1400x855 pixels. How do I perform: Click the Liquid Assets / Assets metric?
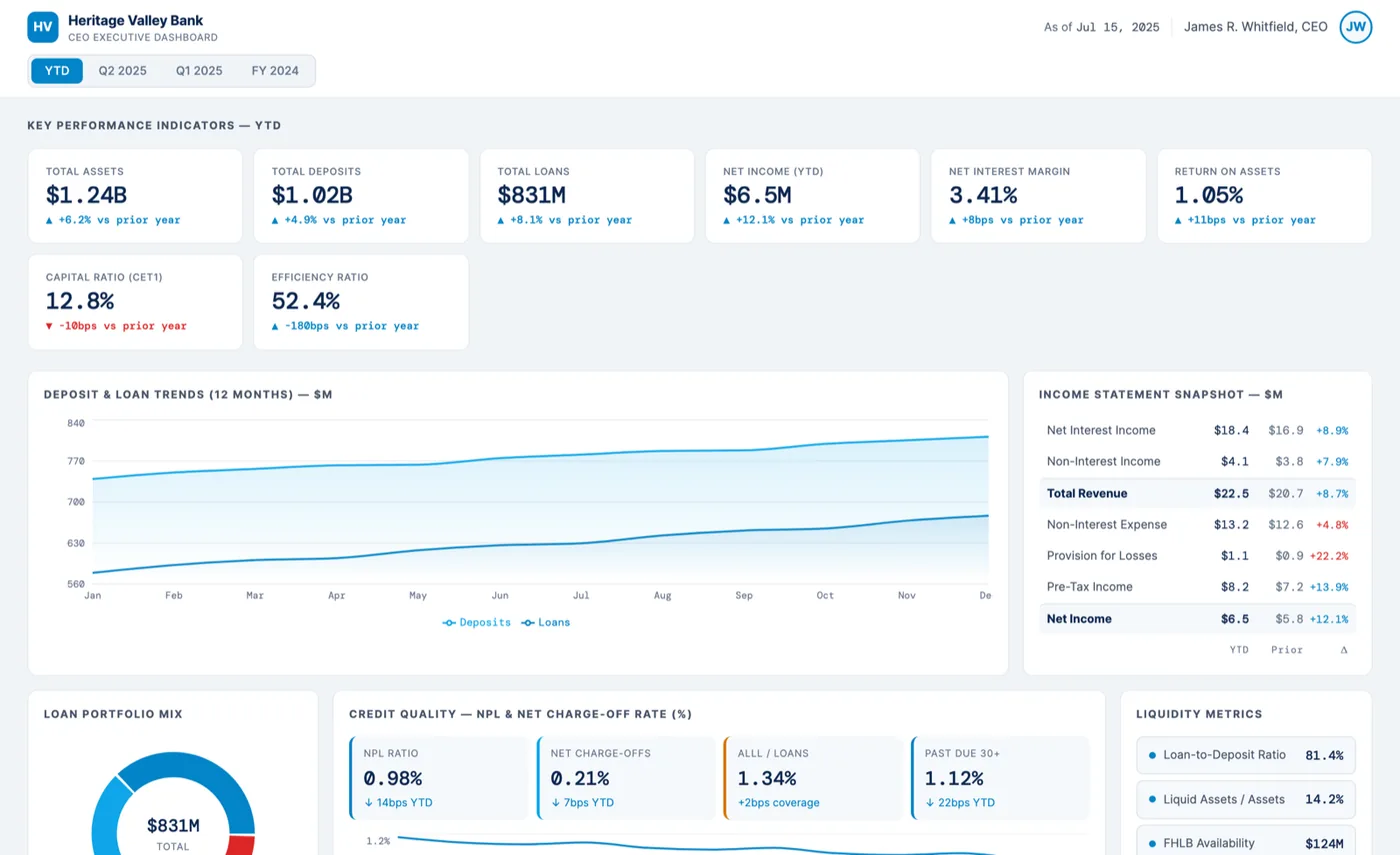tap(1246, 799)
